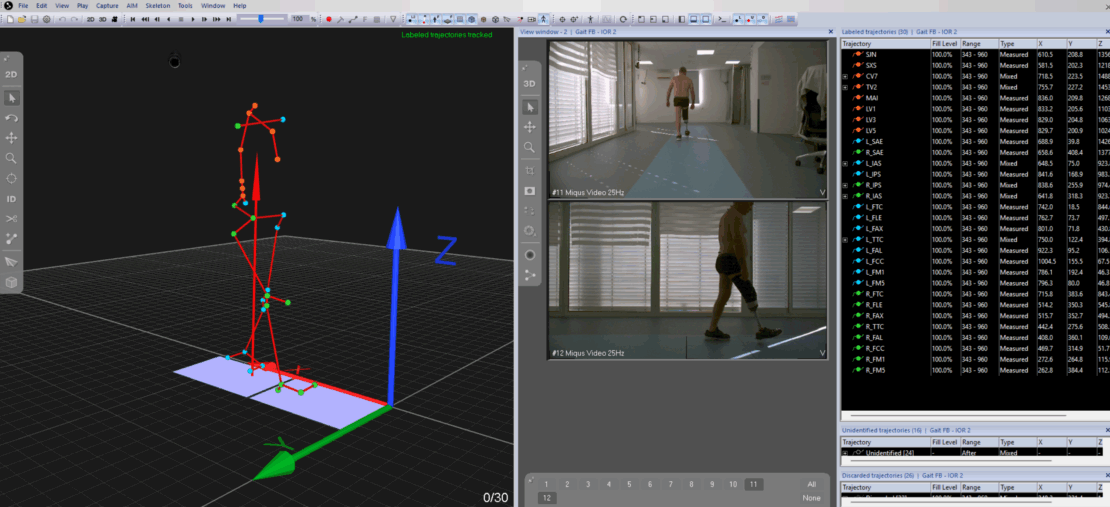Select the Rotate tool in 3D toolbar
Screen dimensions: 1110x507
[x=11, y=118]
